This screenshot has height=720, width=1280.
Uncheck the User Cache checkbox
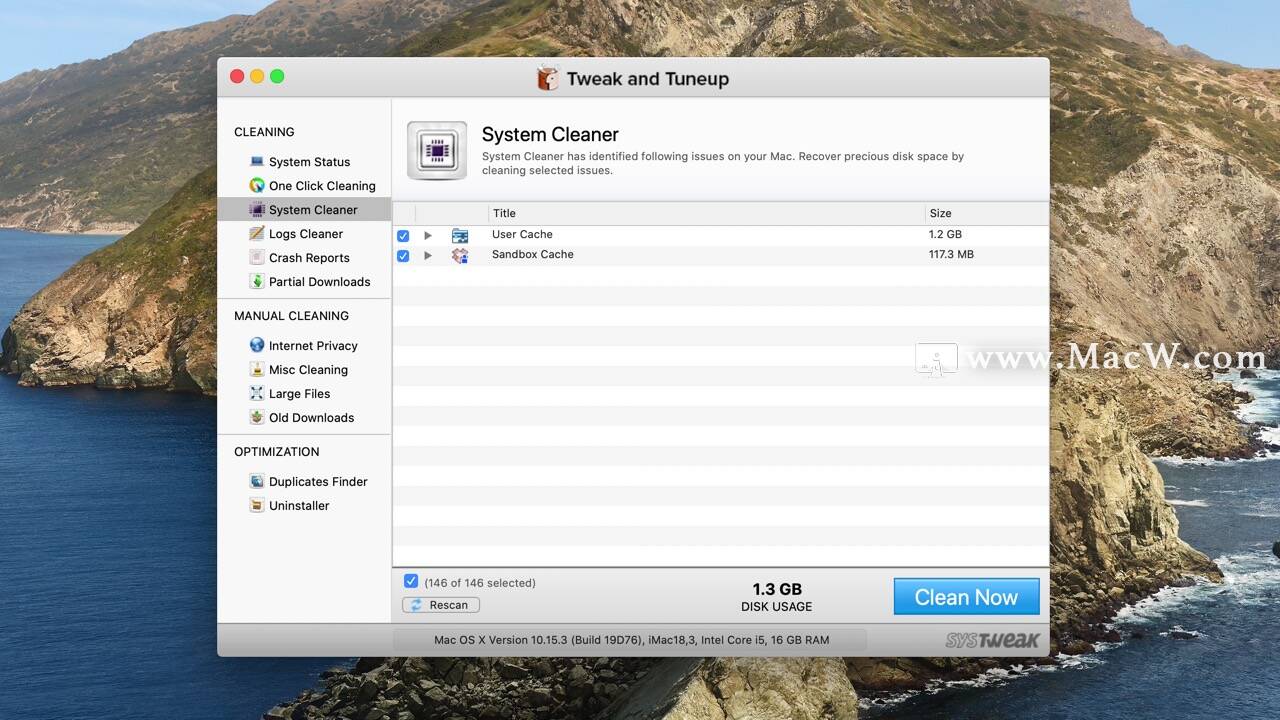pyautogui.click(x=403, y=236)
